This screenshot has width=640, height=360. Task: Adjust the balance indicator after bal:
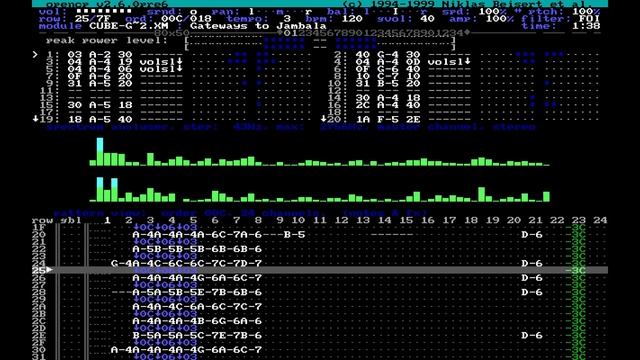(x=396, y=11)
